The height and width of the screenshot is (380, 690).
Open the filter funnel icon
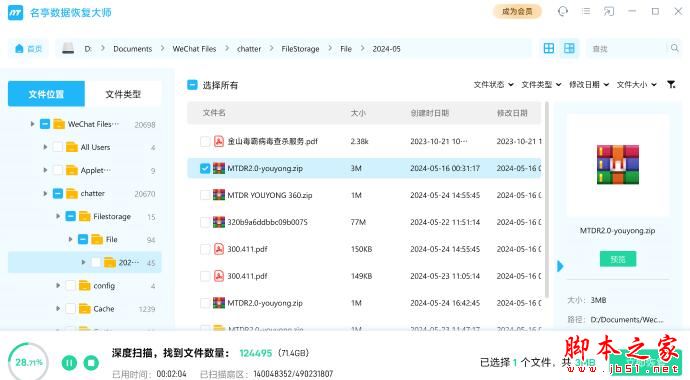tap(671, 84)
